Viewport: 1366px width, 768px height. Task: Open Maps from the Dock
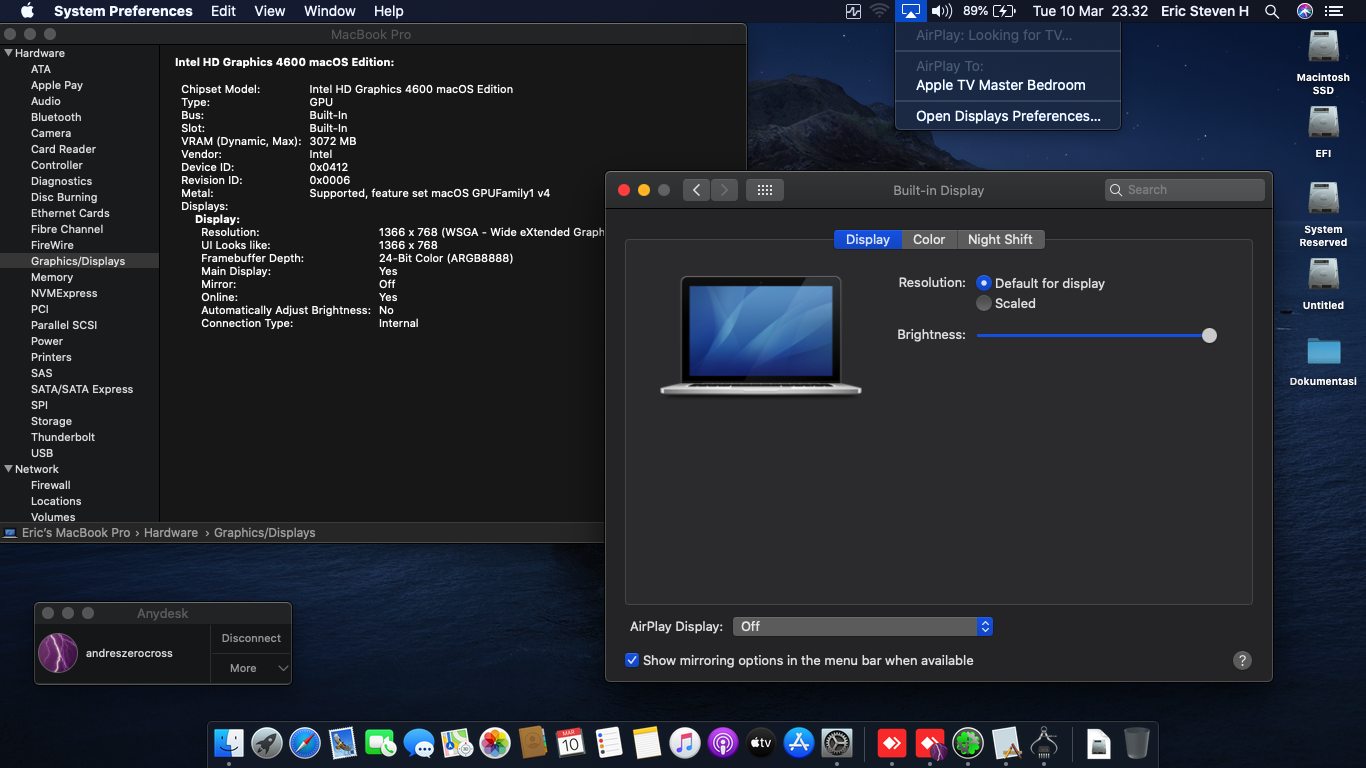pos(457,743)
